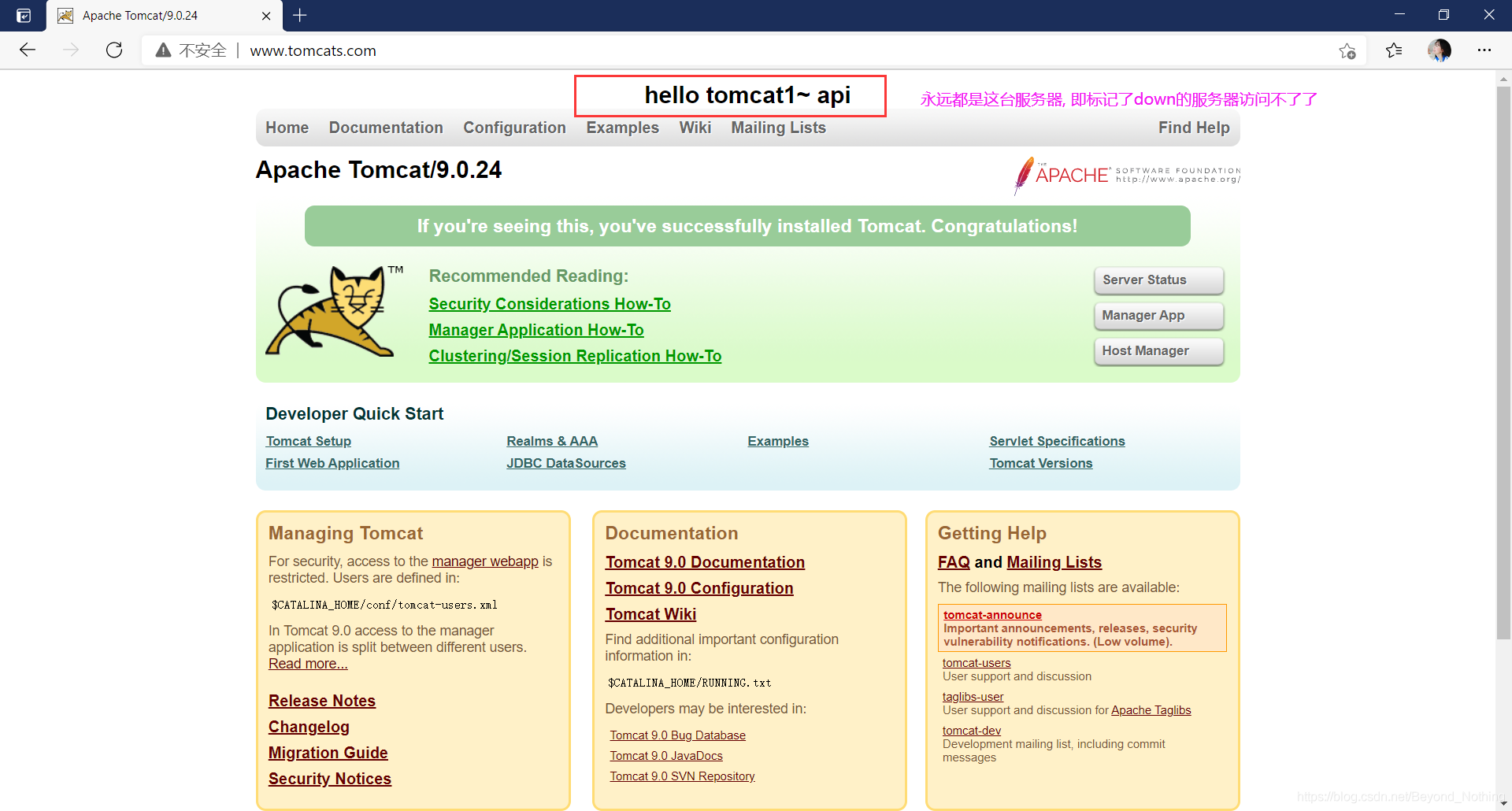The width and height of the screenshot is (1512, 811).
Task: Open the tomcat-announce mailing list link
Action: point(992,615)
